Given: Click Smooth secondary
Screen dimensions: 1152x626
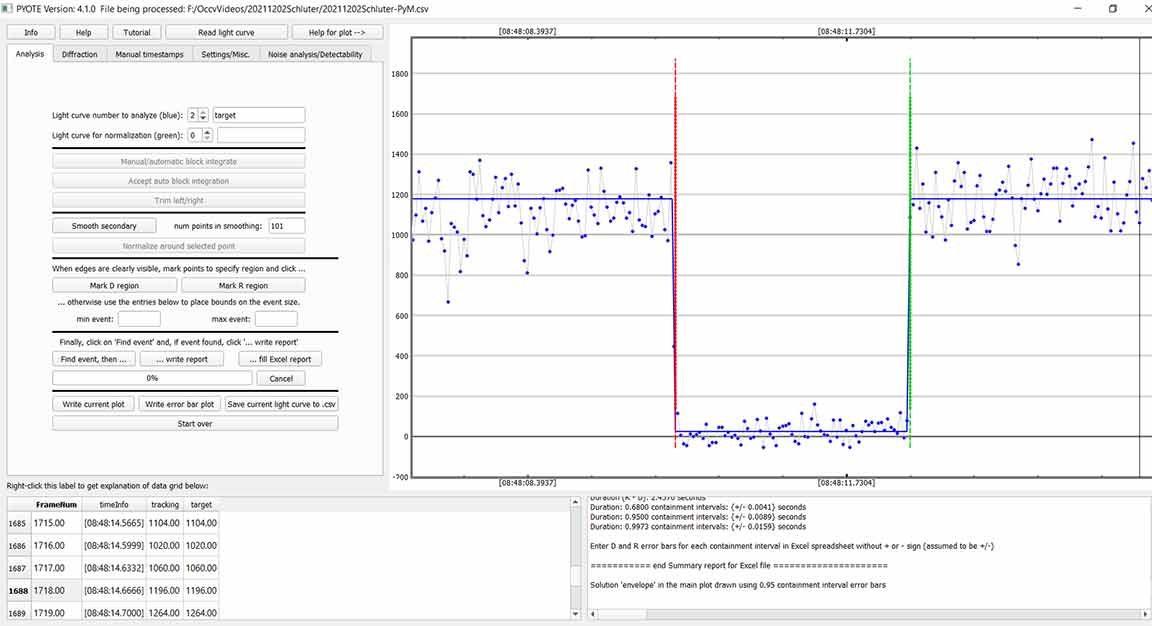Looking at the screenshot, I should point(104,226).
